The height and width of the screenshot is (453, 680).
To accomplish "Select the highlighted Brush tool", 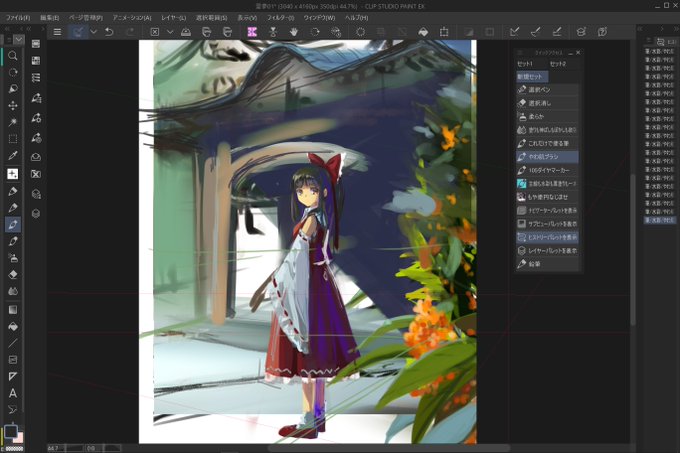I will 13,225.
